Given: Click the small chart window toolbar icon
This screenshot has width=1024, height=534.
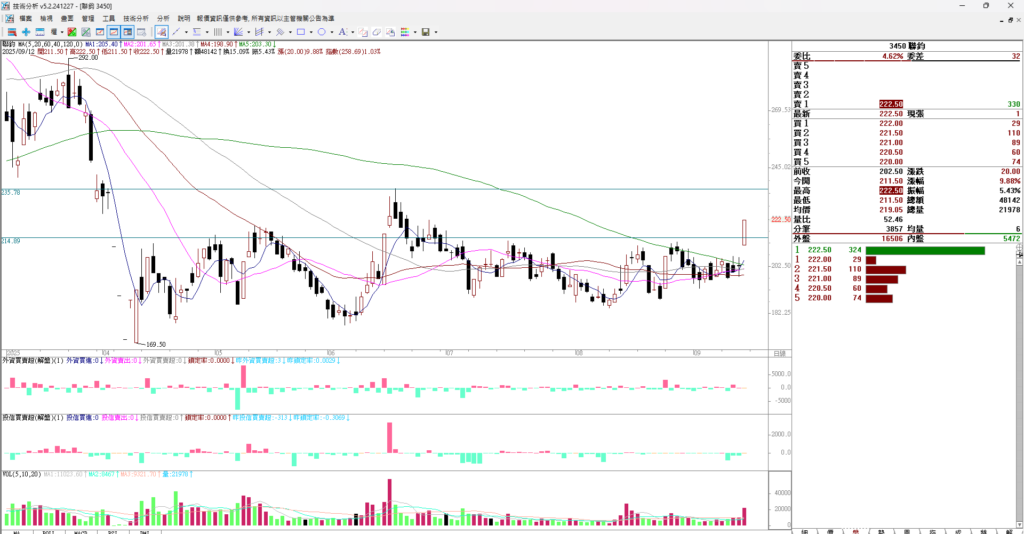Looking at the screenshot, I should pos(100,31).
